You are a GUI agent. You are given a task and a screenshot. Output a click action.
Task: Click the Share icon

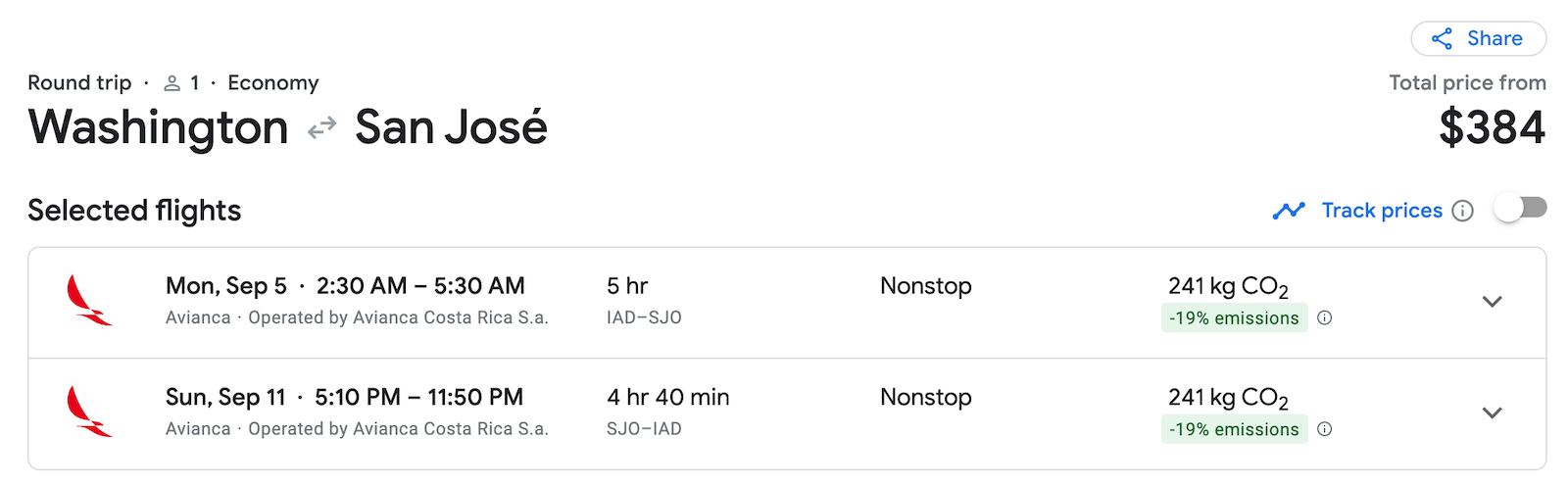(1442, 39)
